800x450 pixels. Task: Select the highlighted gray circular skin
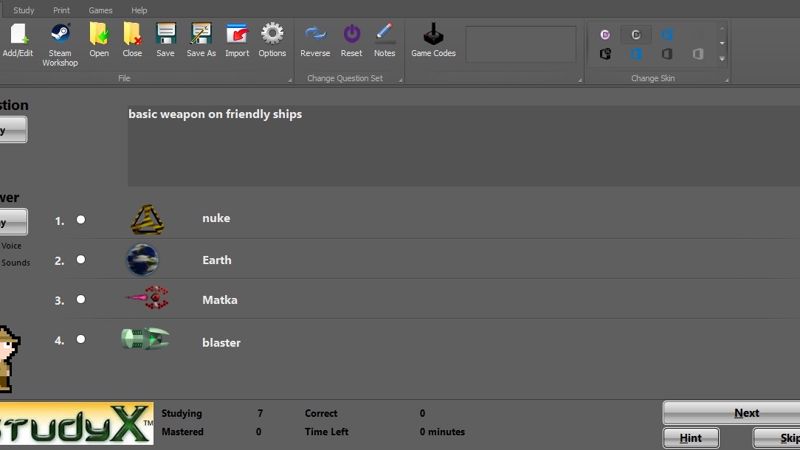point(636,35)
